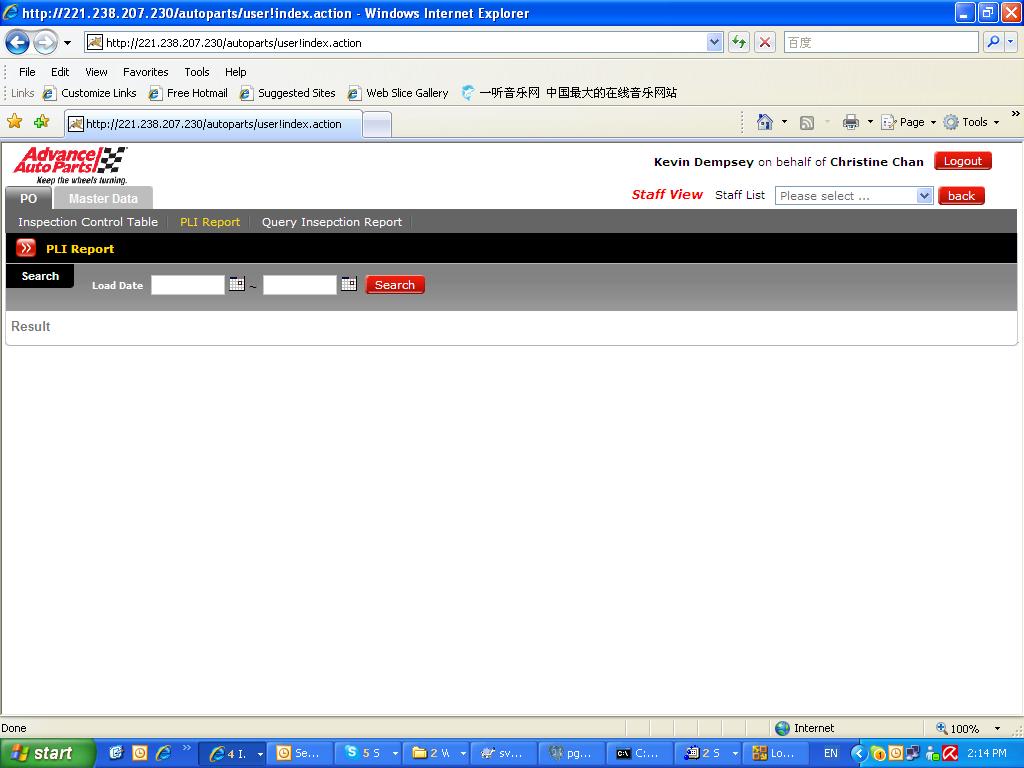Viewport: 1024px width, 768px height.
Task: Open the Favorites menu
Action: tap(145, 72)
